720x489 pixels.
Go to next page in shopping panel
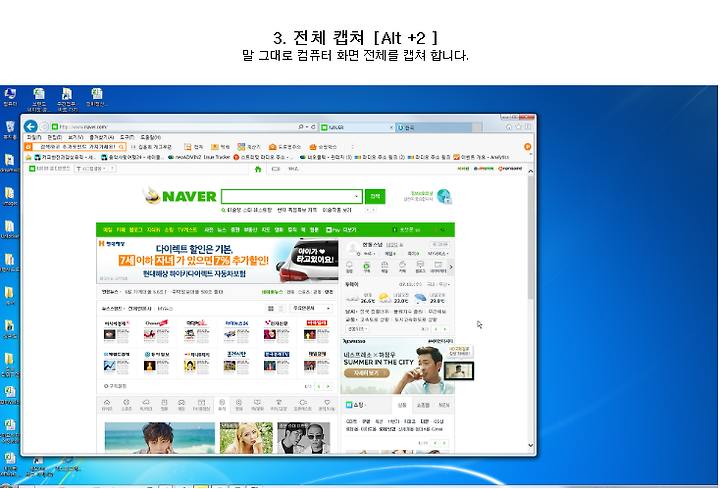pos(444,443)
